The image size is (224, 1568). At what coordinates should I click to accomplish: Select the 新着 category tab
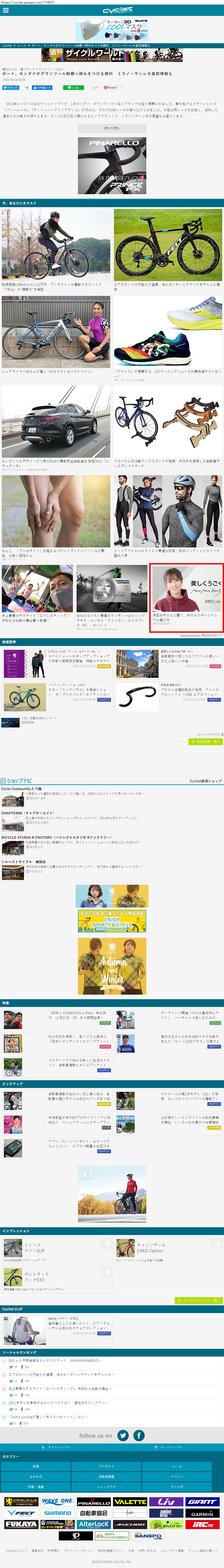[x=36, y=1466]
